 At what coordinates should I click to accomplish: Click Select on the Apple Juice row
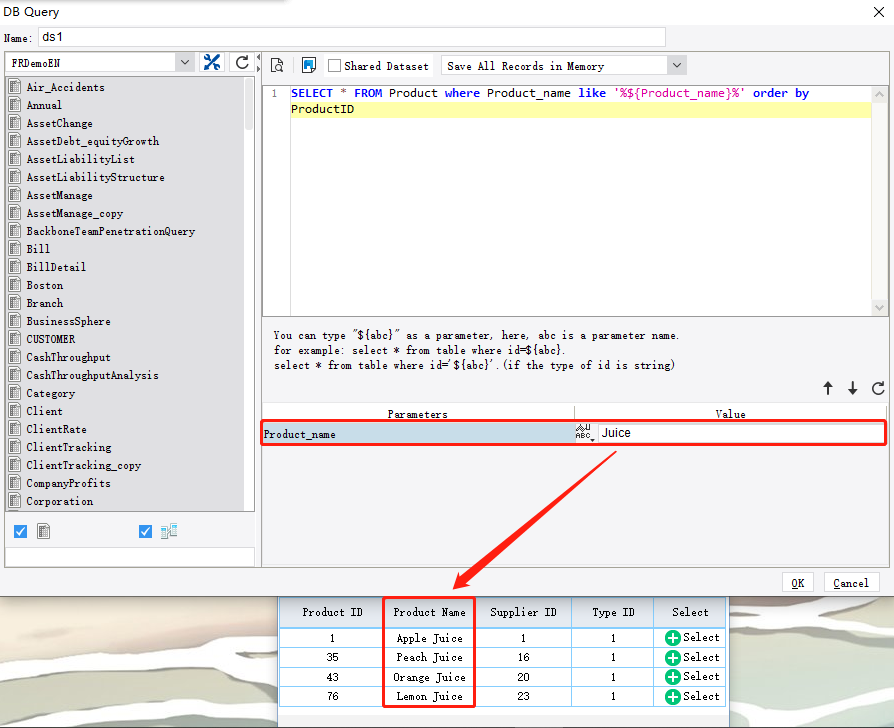click(x=689, y=637)
